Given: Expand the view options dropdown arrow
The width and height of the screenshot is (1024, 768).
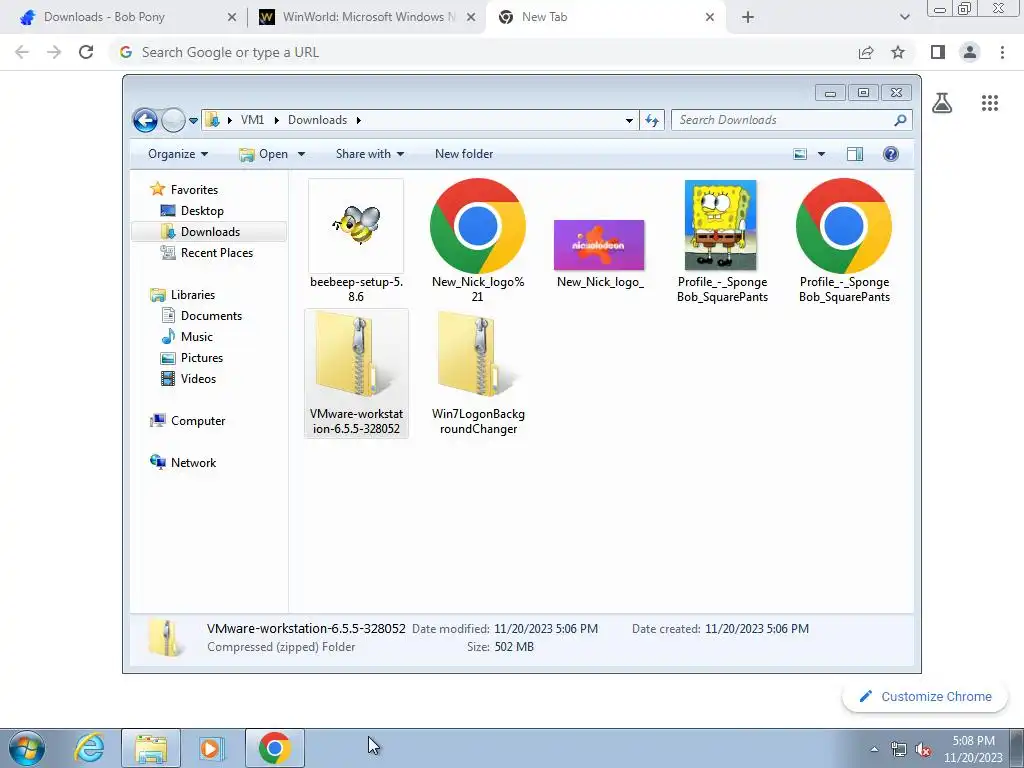Looking at the screenshot, I should tap(822, 154).
